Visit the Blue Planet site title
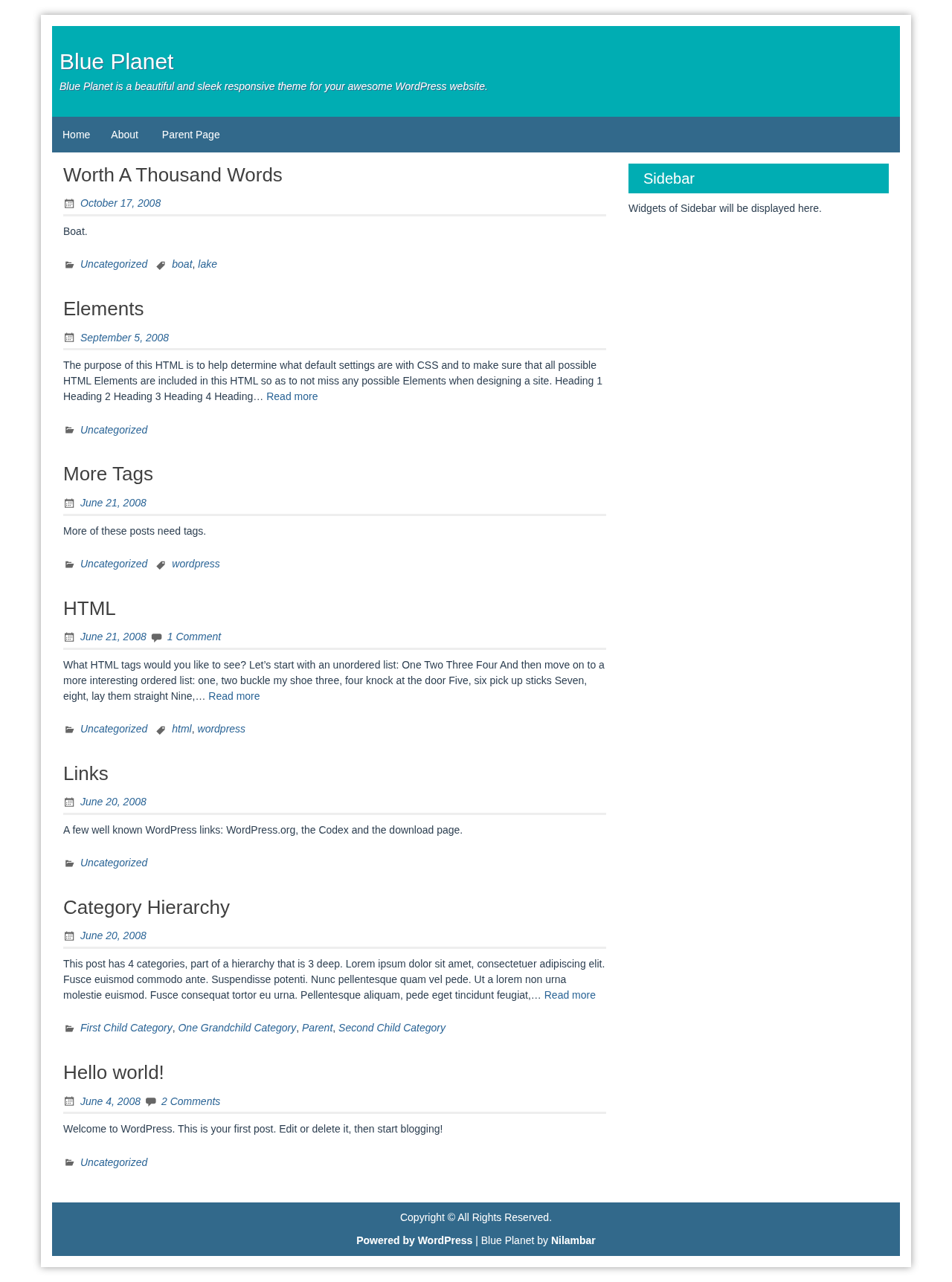The width and height of the screenshot is (952, 1282). (x=117, y=62)
